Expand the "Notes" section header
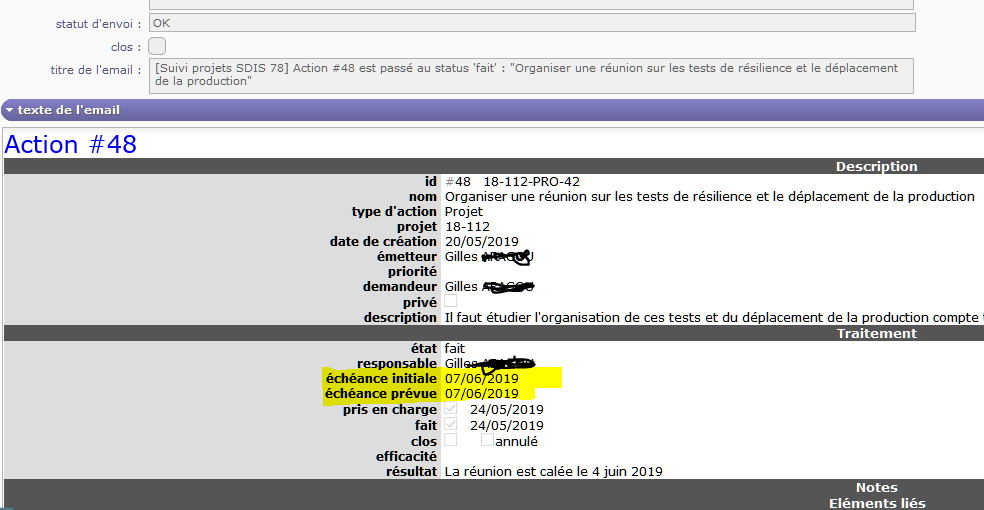The image size is (984, 510). pos(876,488)
